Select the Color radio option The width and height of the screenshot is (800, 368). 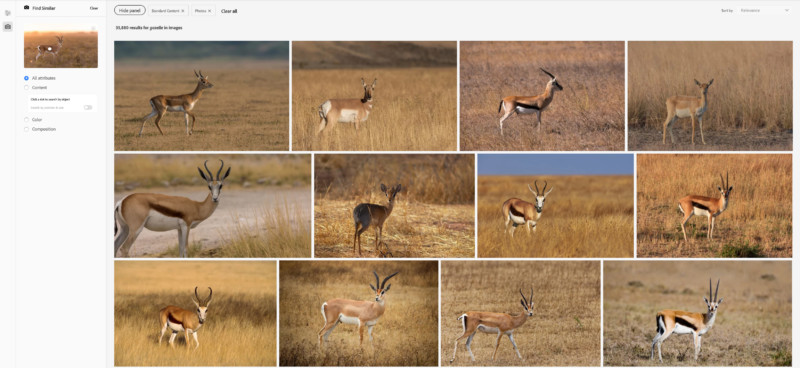[27, 119]
